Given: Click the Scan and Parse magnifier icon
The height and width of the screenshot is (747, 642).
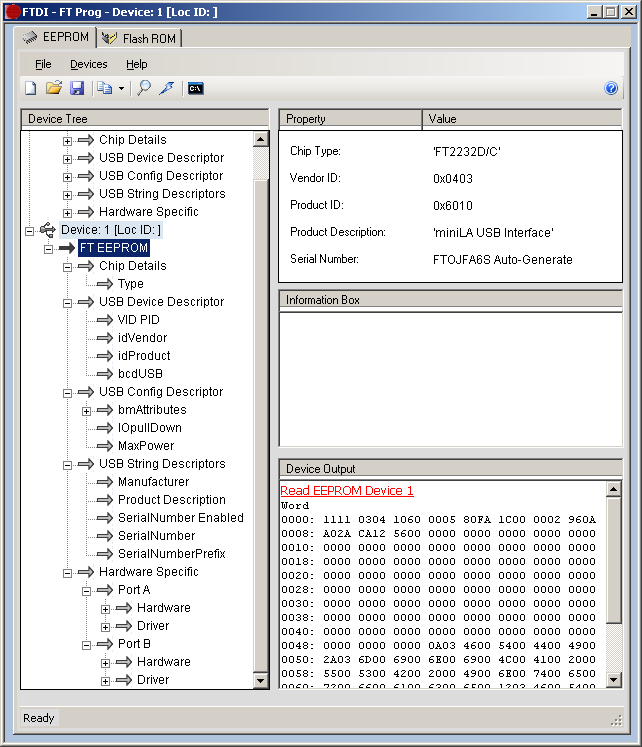Looking at the screenshot, I should click(144, 88).
